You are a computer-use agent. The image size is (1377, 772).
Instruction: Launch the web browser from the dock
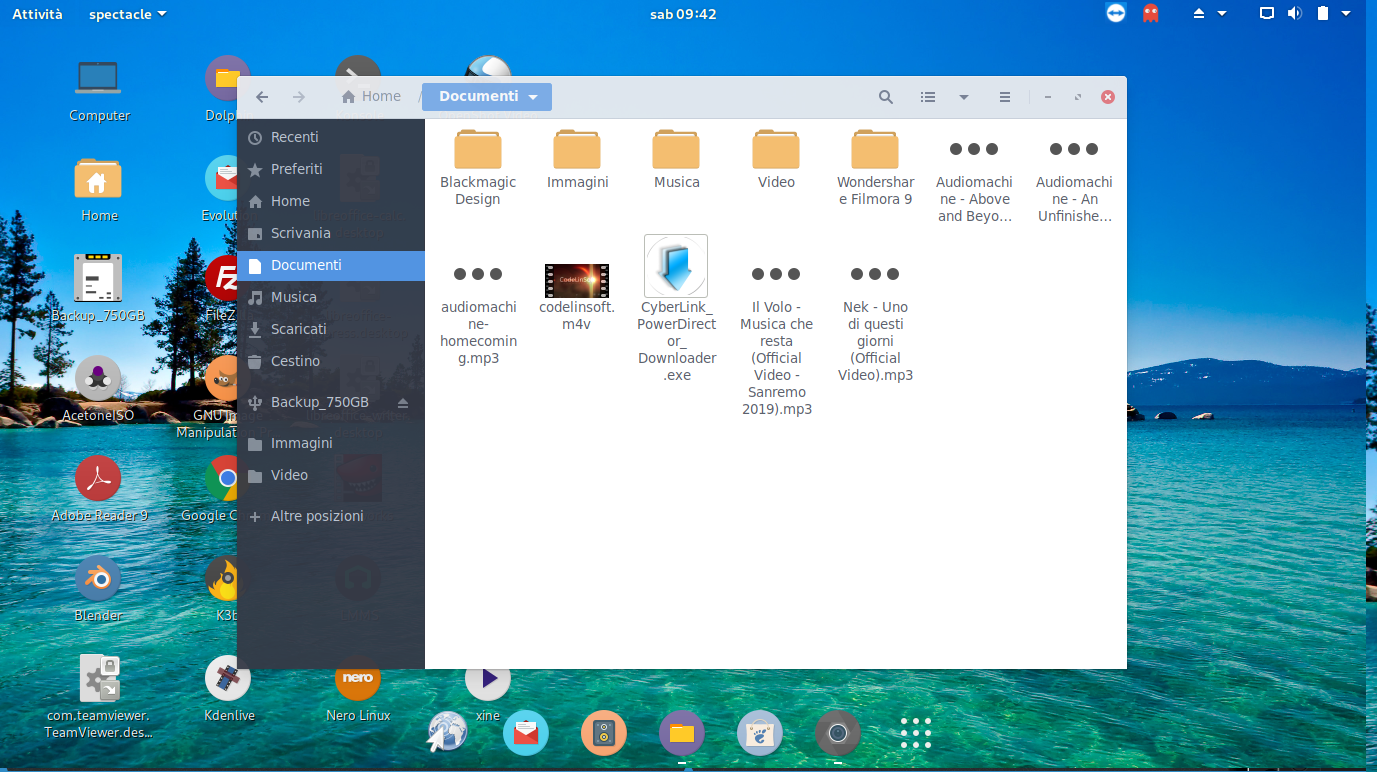click(448, 733)
